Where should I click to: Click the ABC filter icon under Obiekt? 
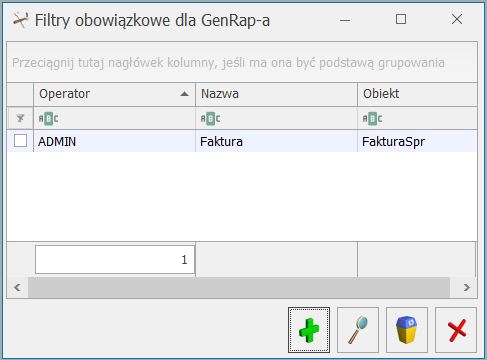coord(372,119)
